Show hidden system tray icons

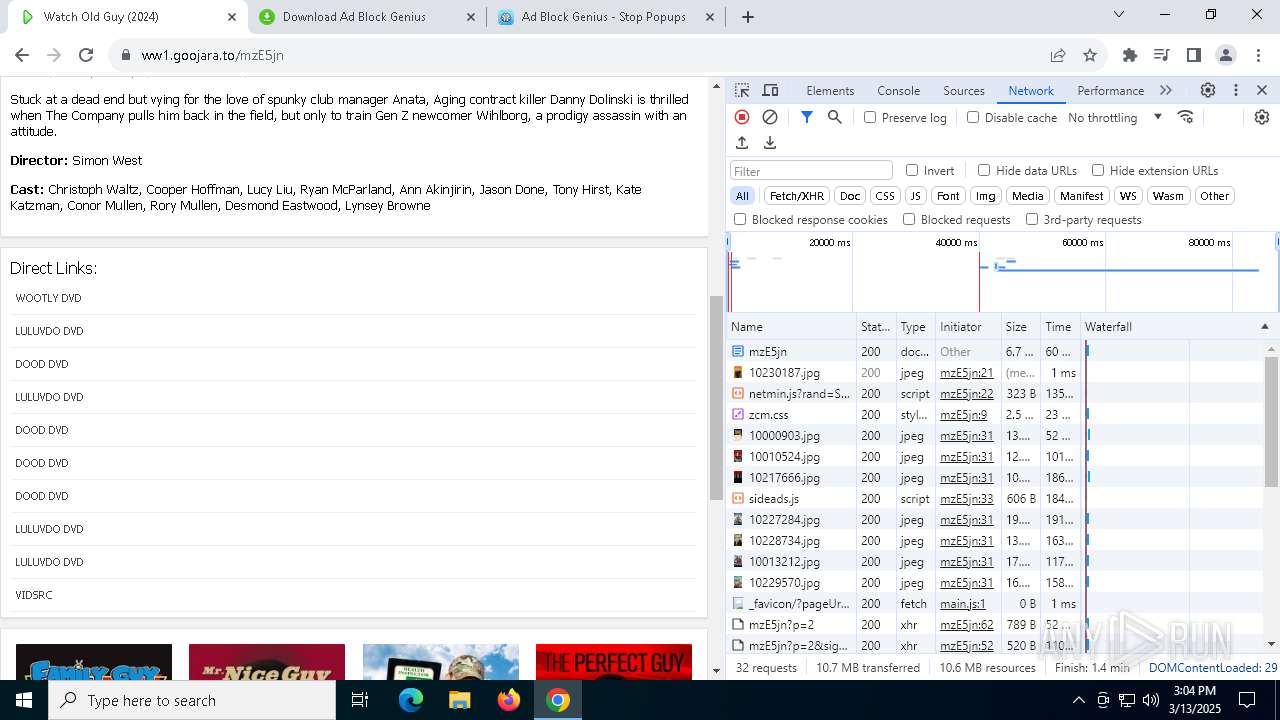pos(1078,700)
